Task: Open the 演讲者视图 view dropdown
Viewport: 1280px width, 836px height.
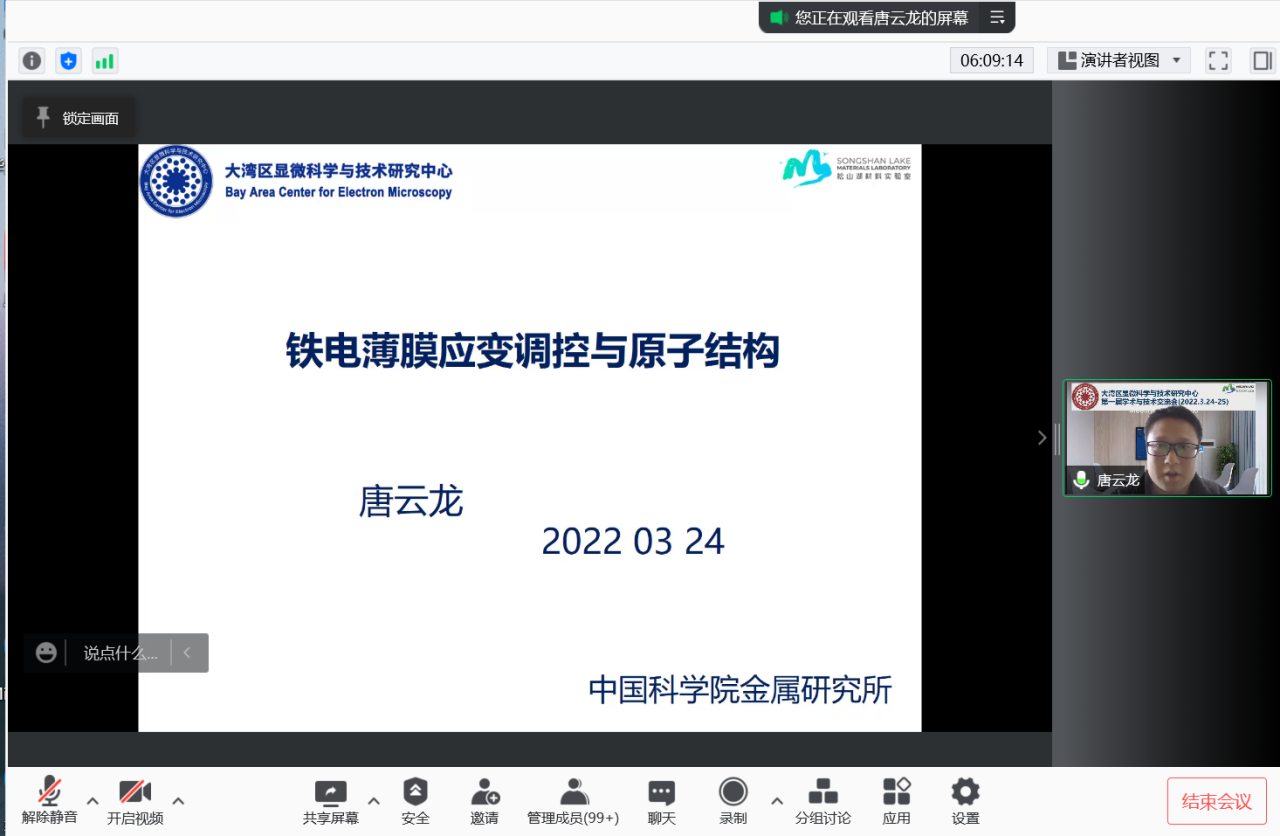Action: tap(1119, 61)
